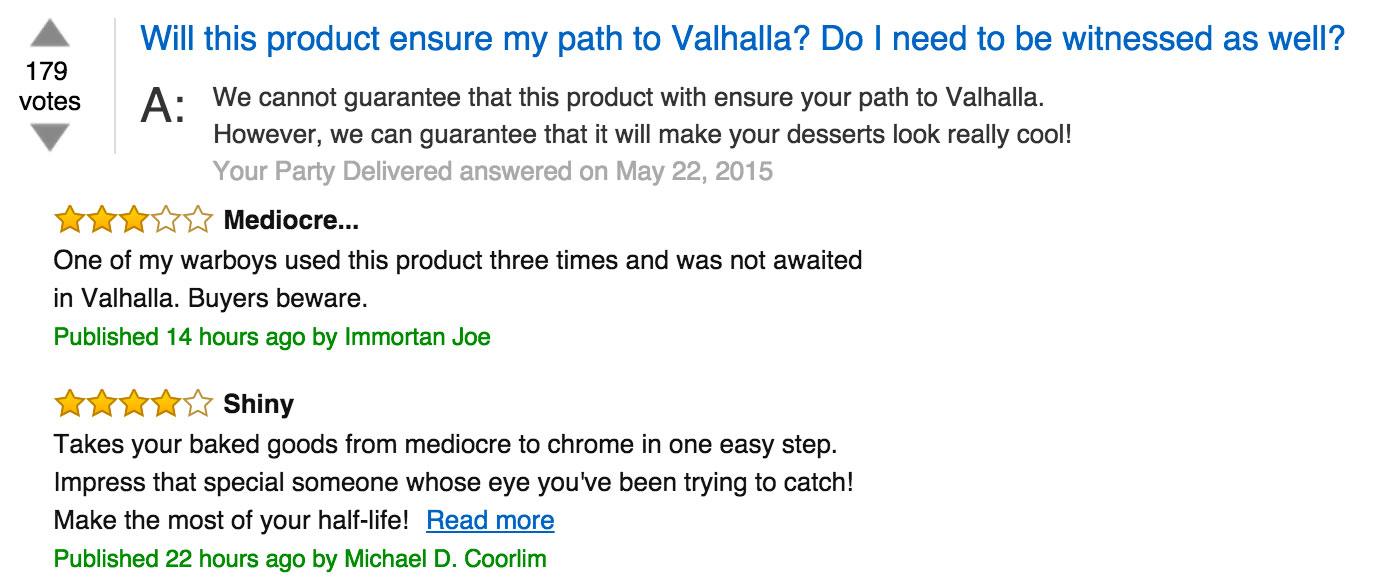Click the 179 votes count

click(48, 86)
